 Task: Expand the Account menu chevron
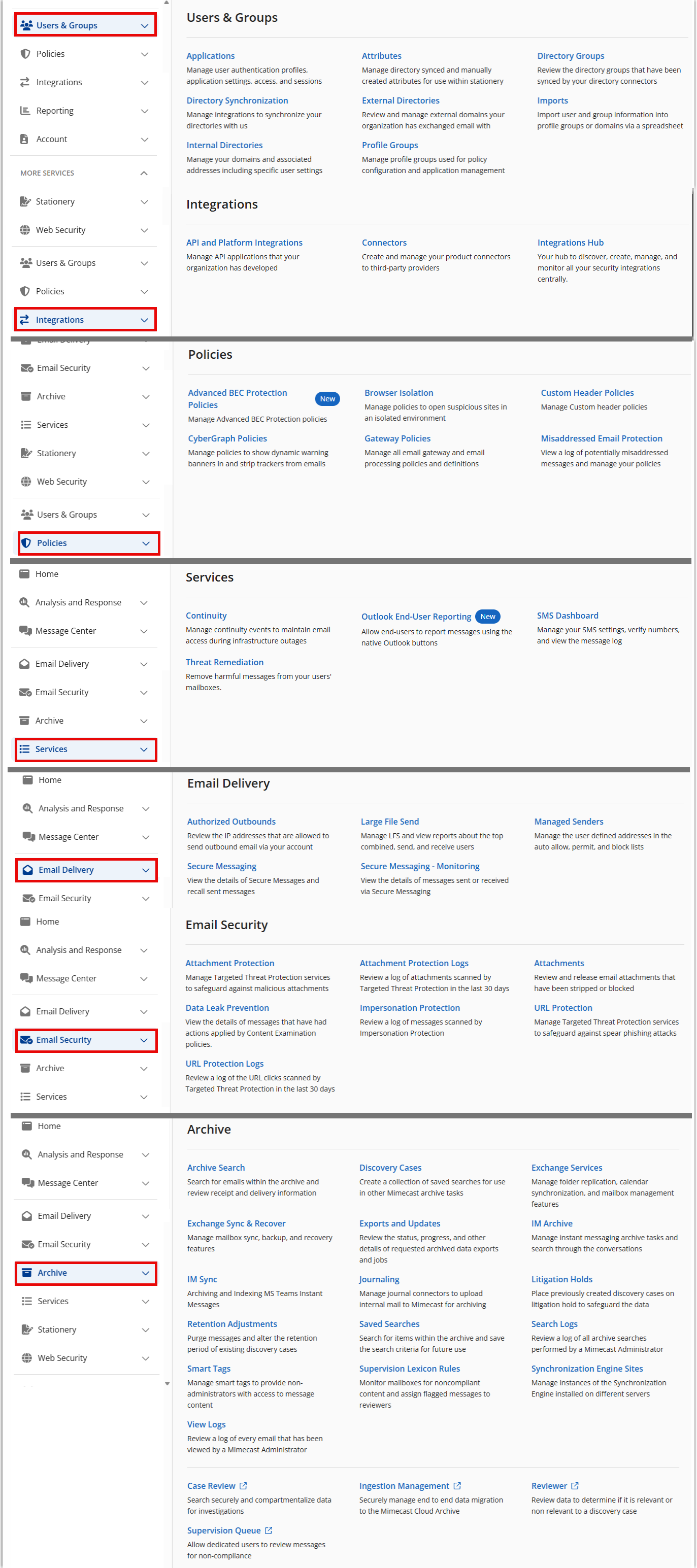coord(145,140)
